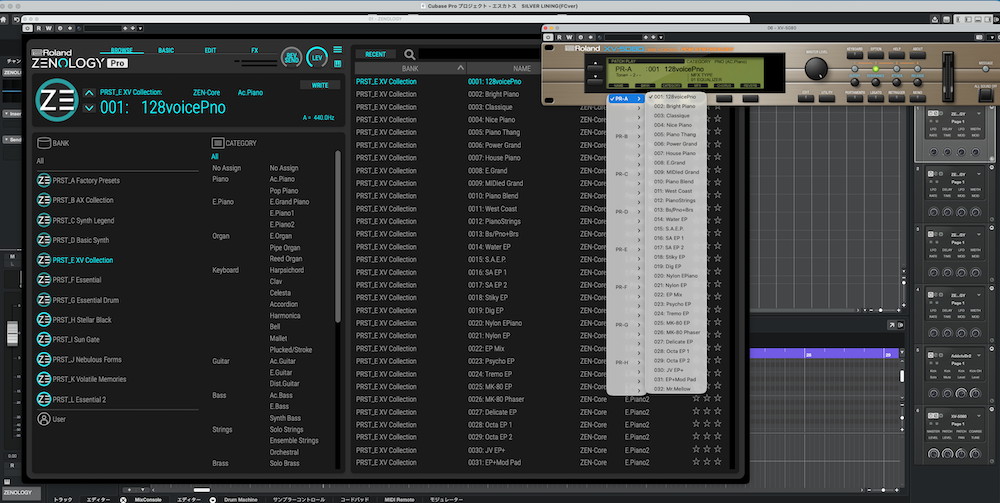This screenshot has width=1000, height=503.
Task: Switch to the FX tab in ZENOLOGY
Action: tap(254, 50)
